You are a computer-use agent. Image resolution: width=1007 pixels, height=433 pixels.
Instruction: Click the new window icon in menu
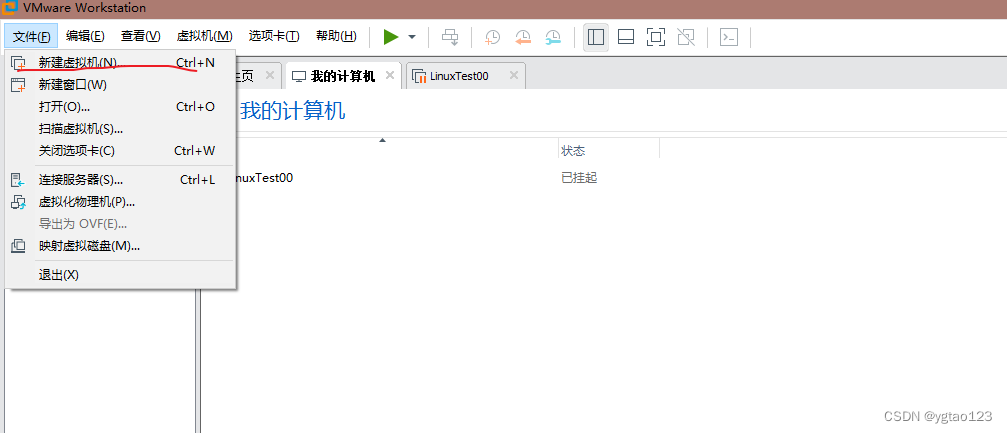19,85
